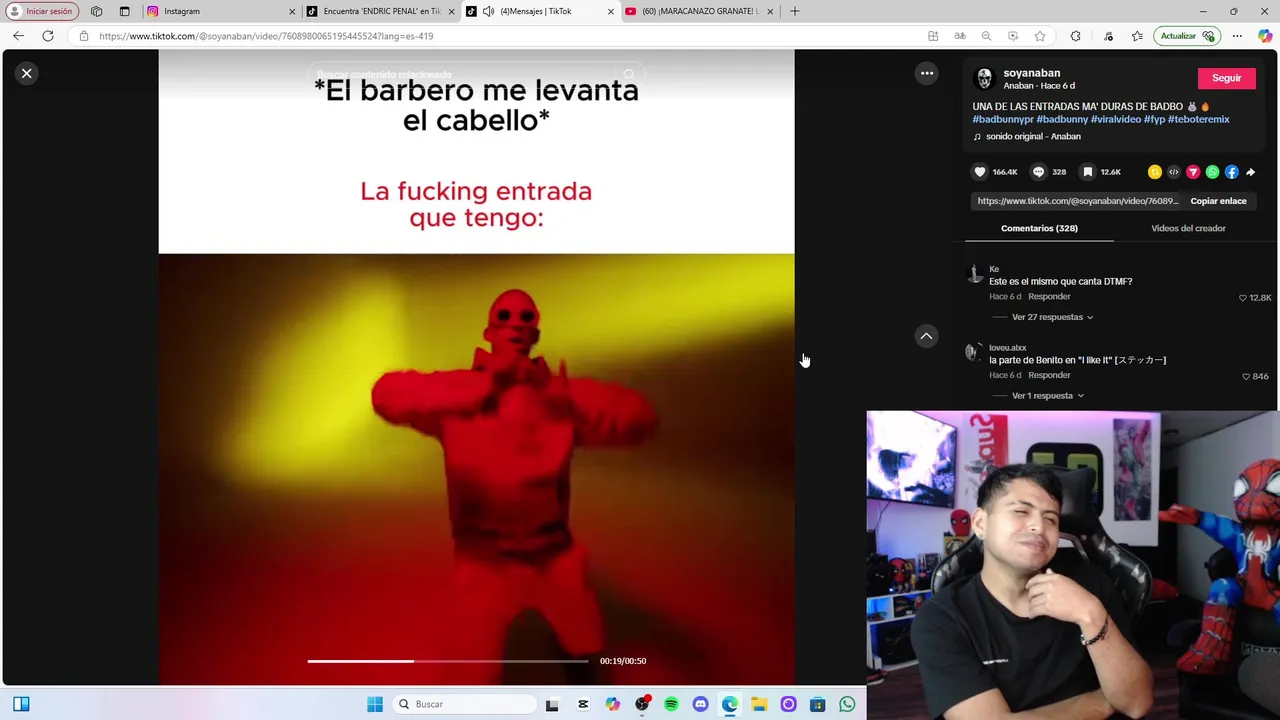Viewport: 1280px width, 720px height.
Task: Go back in browser history
Action: (18, 36)
